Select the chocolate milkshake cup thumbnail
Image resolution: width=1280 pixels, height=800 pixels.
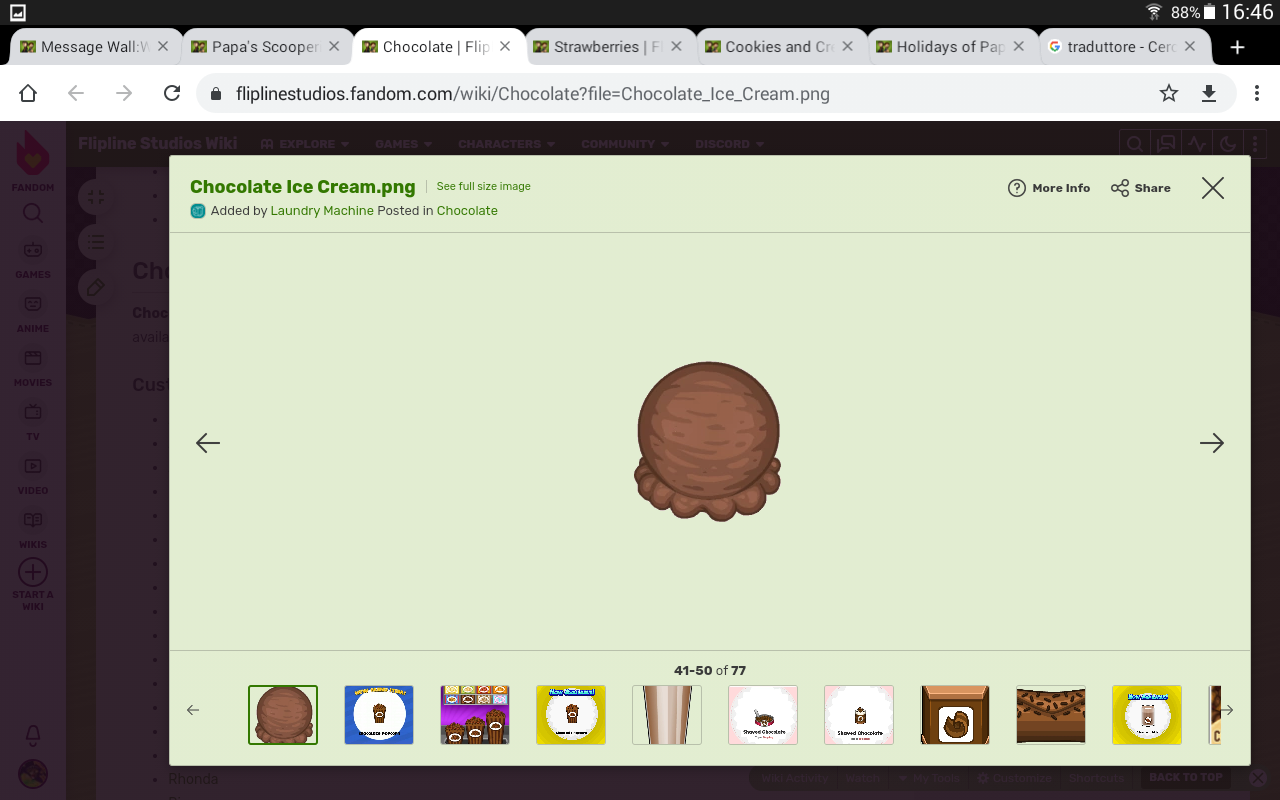pos(667,715)
